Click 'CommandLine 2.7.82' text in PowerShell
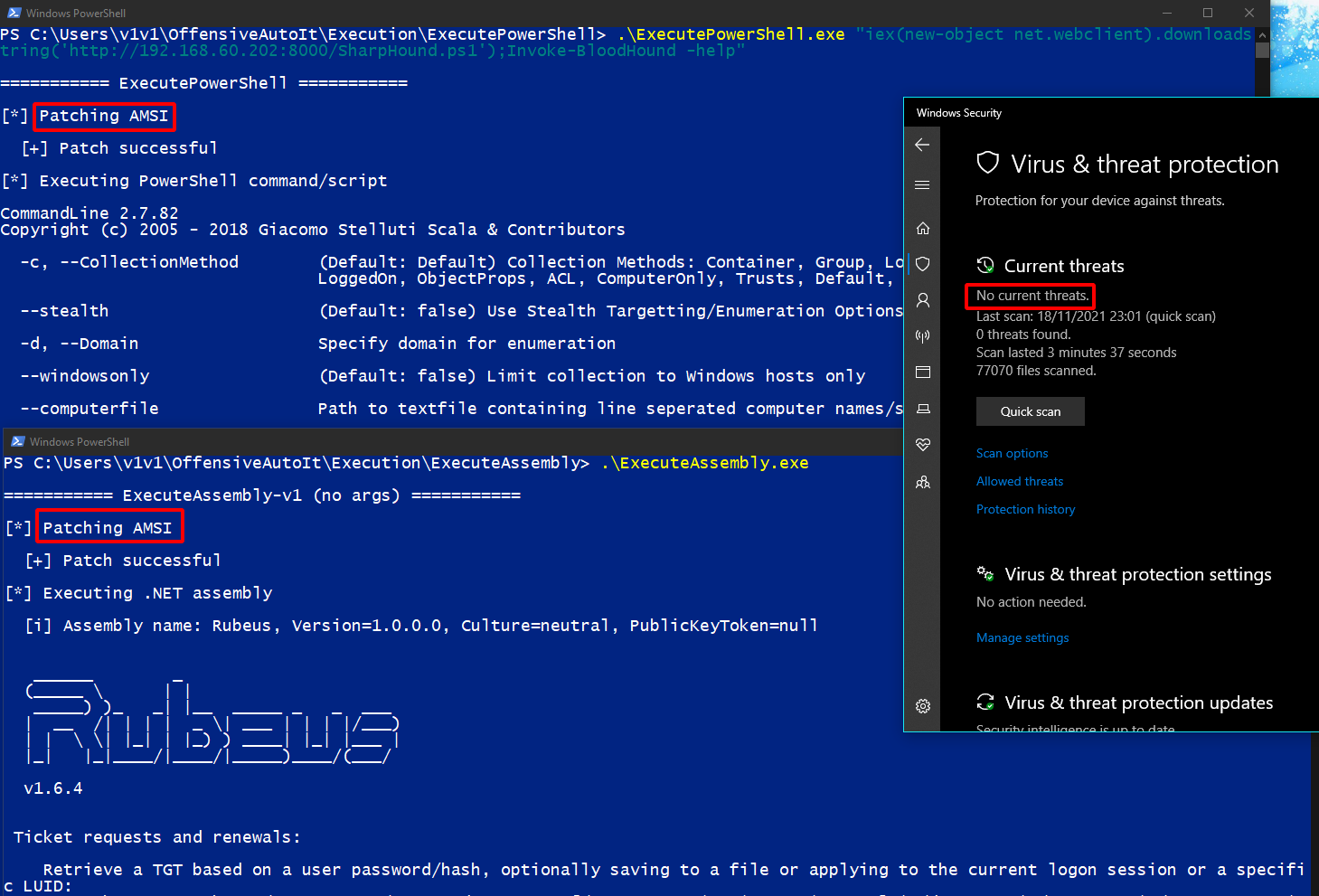Screen dimensions: 1319x896 coord(90,213)
